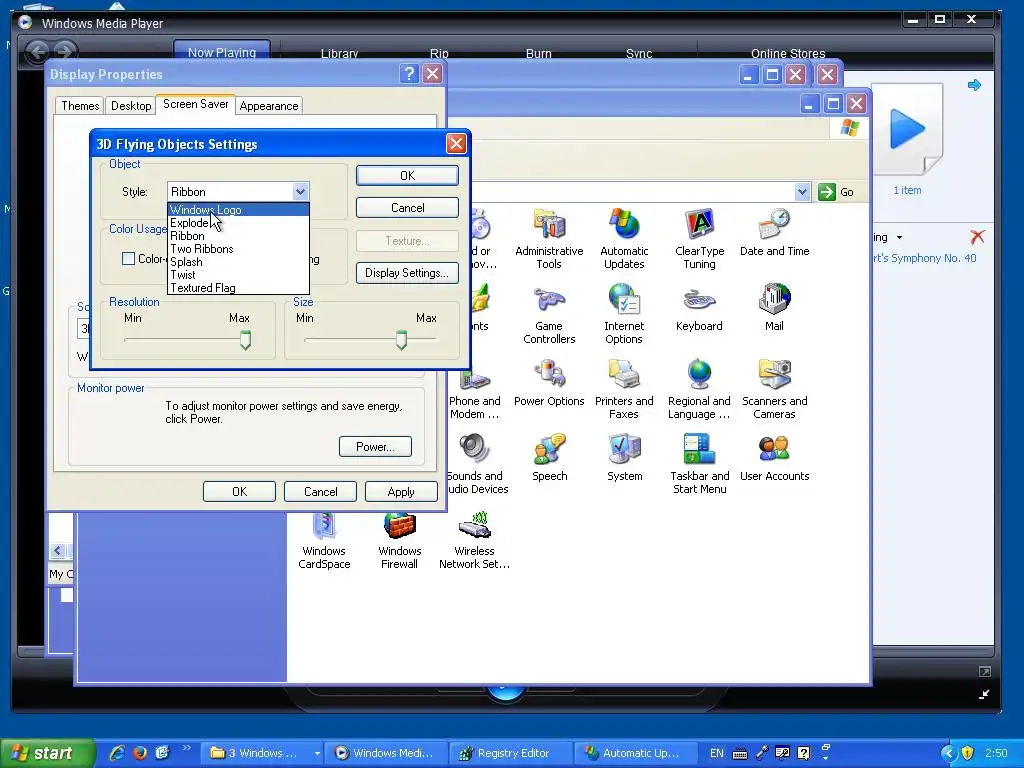Switch to Appearance tab

268,106
